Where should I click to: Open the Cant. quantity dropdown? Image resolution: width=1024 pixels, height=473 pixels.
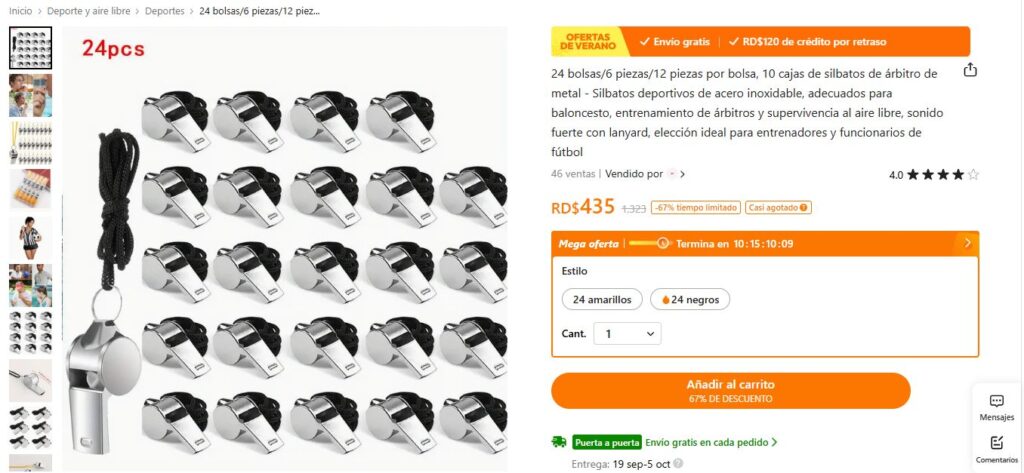click(628, 334)
